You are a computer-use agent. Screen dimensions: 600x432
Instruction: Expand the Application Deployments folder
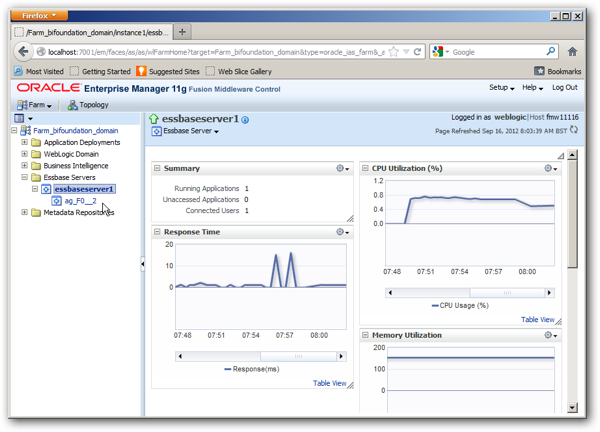pos(24,142)
